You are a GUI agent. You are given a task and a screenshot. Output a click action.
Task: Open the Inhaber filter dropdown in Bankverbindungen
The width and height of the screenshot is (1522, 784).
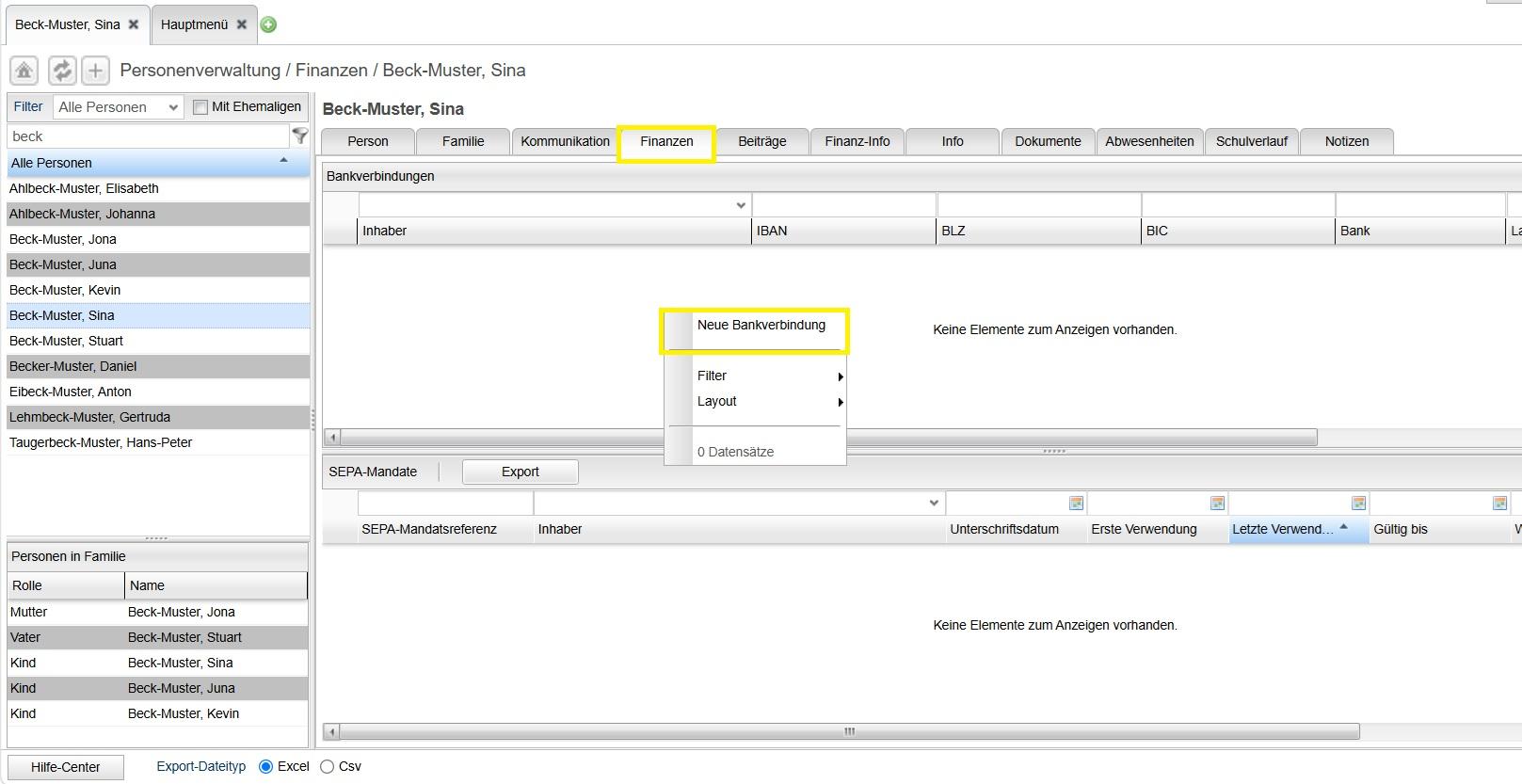[741, 205]
